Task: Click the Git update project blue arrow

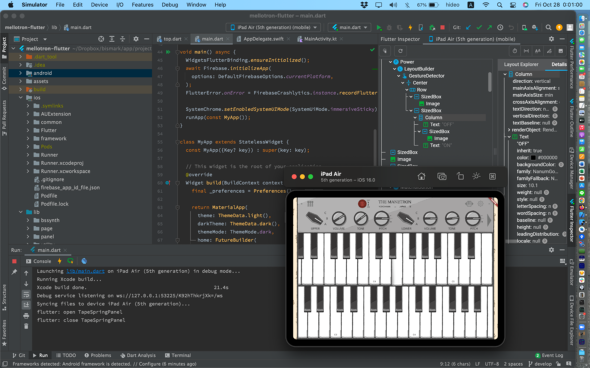Action: (468, 27)
